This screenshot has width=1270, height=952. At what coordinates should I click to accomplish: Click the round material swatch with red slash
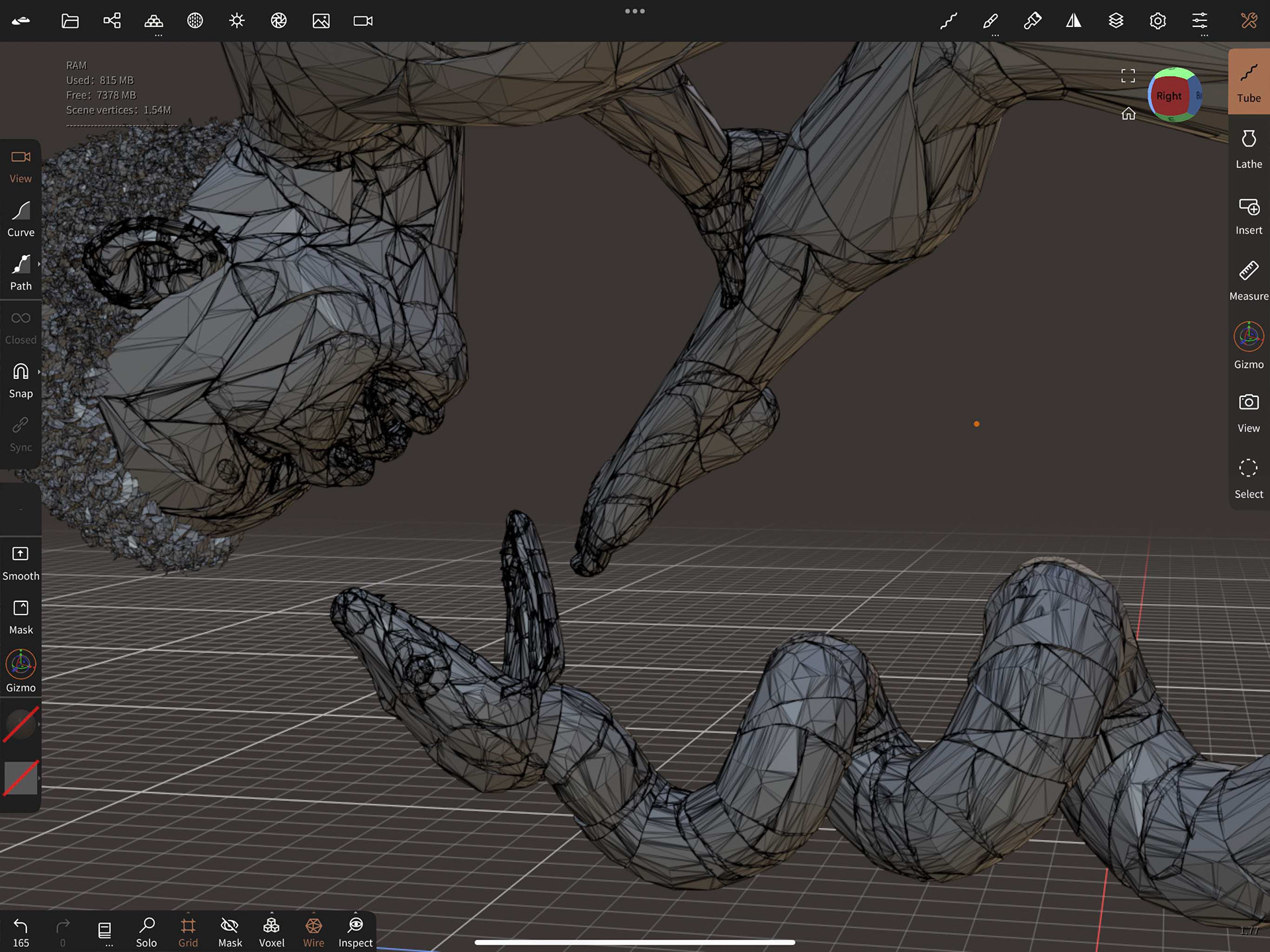(21, 724)
